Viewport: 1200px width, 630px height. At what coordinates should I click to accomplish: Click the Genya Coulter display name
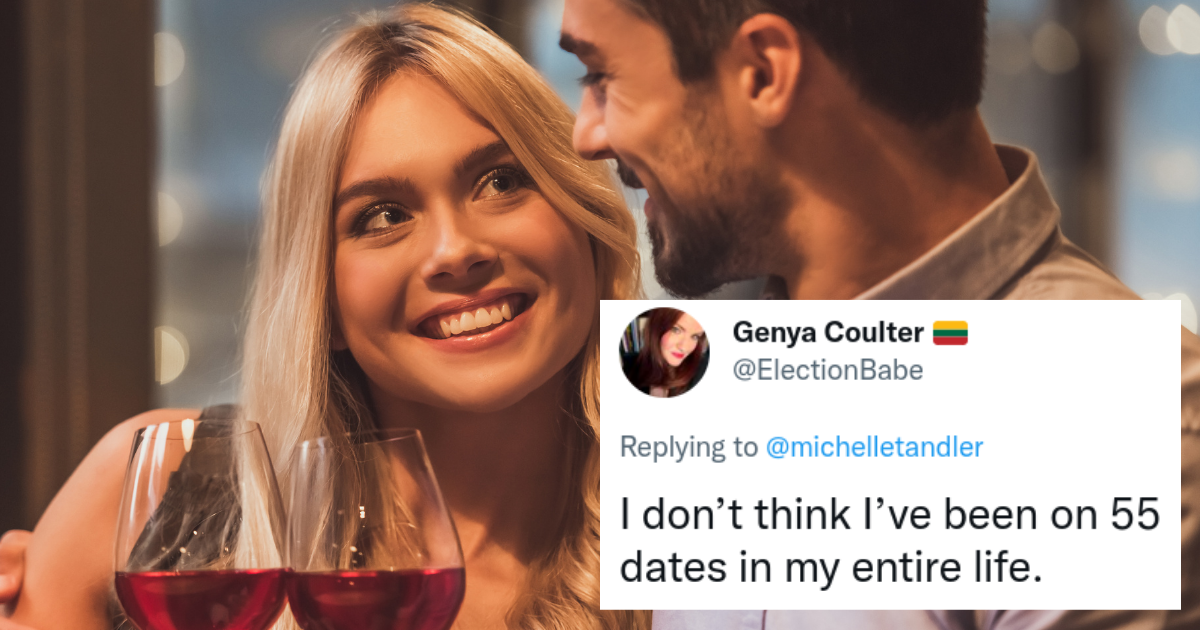(x=828, y=332)
